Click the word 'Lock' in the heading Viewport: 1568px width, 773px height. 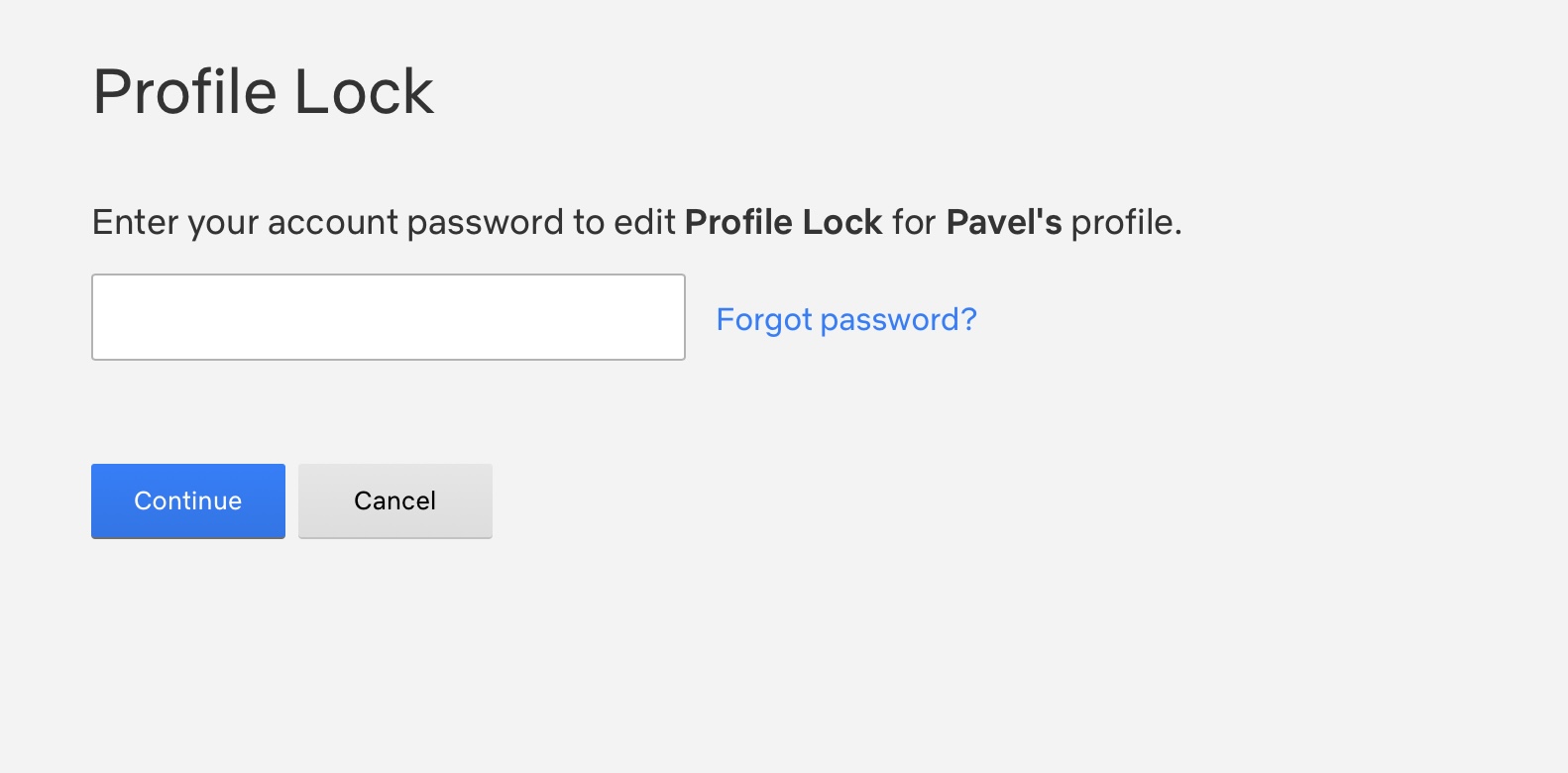tap(364, 92)
